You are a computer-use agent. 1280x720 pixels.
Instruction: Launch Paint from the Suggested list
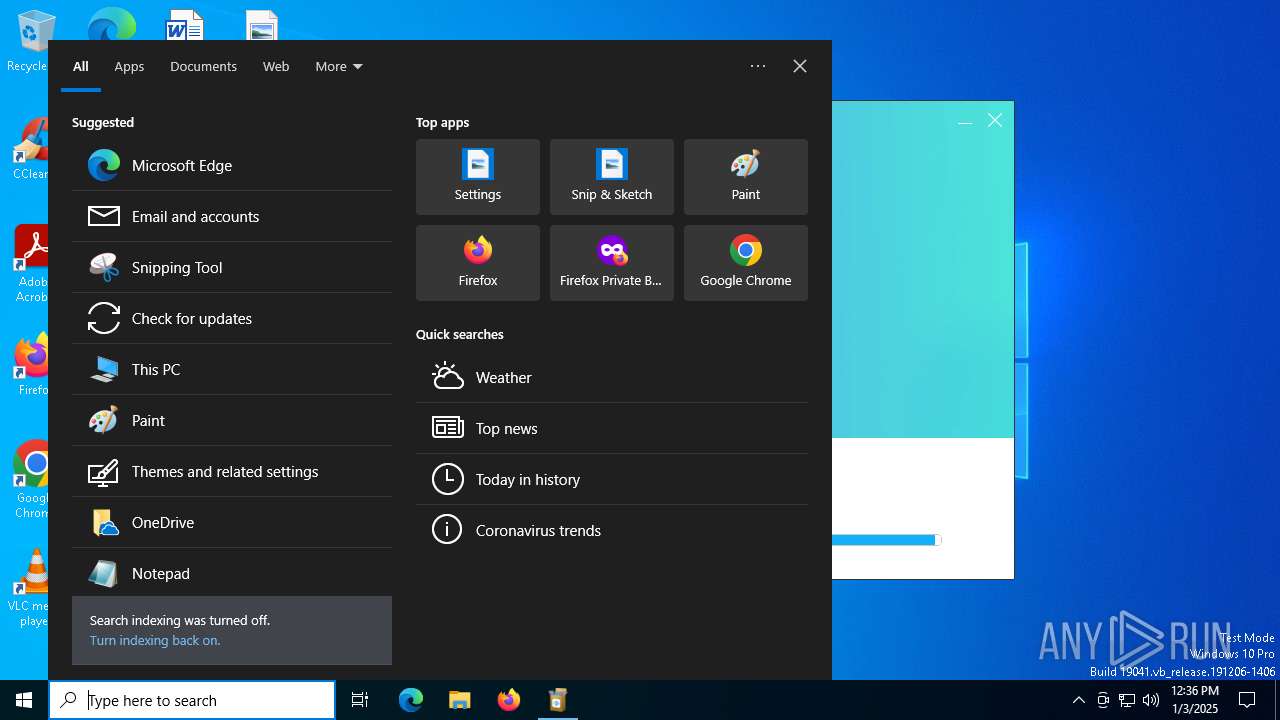pyautogui.click(x=232, y=421)
